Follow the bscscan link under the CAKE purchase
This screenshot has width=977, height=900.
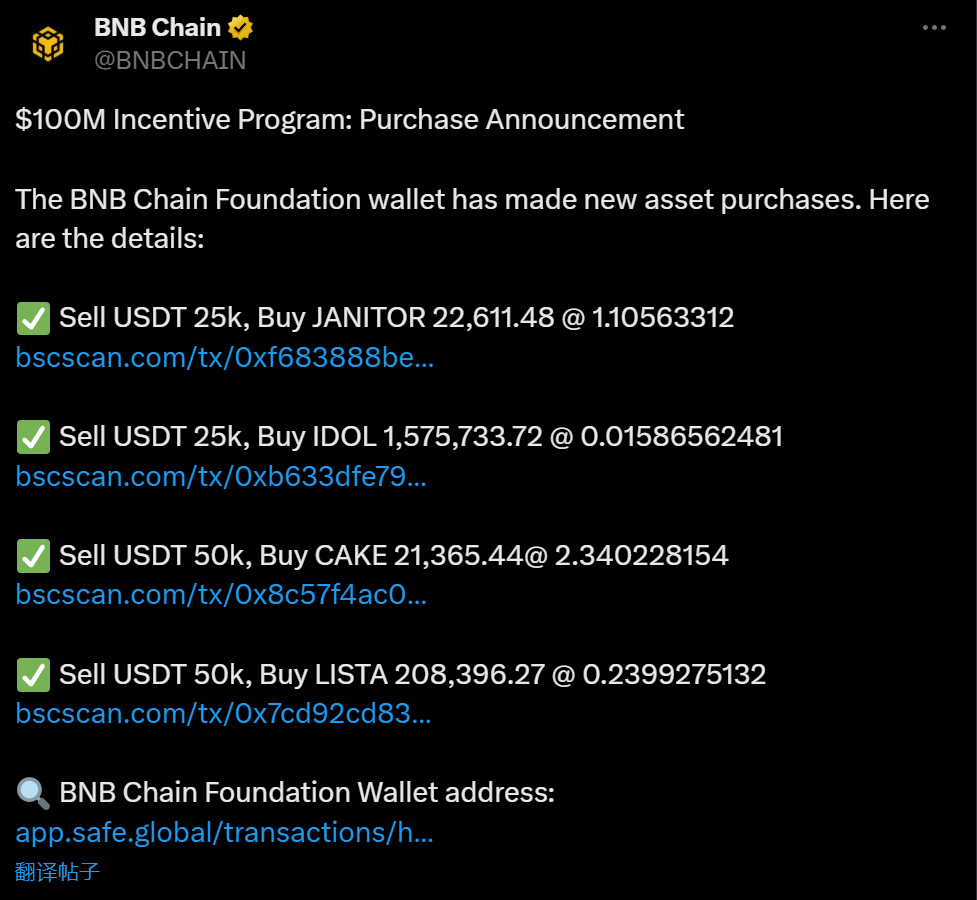pyautogui.click(x=221, y=595)
